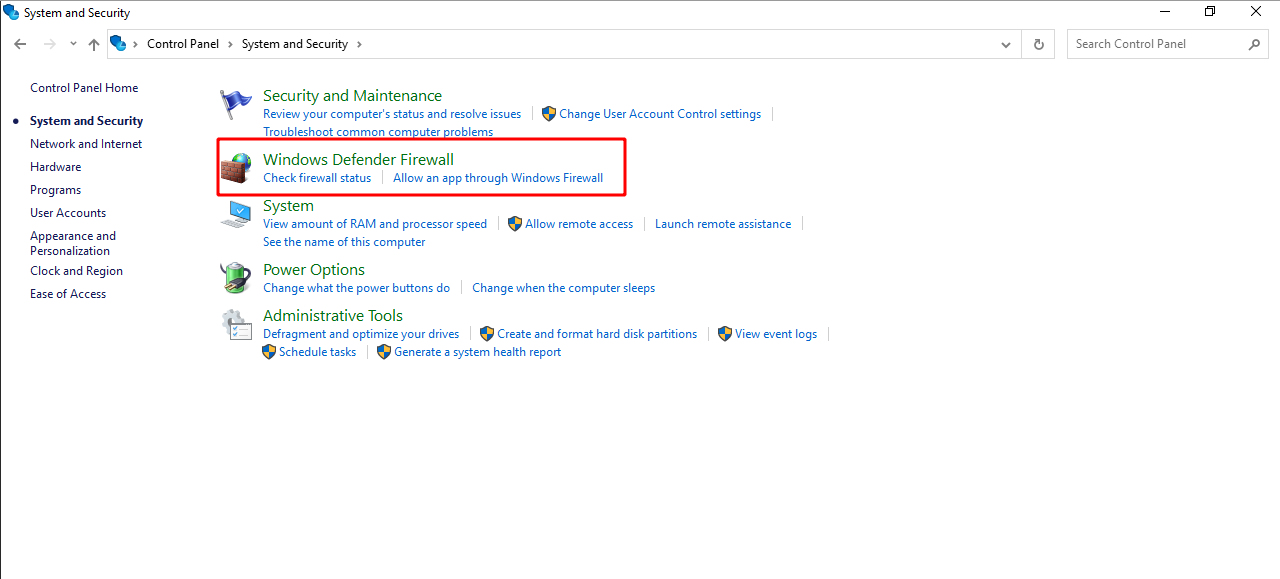Open Control Panel Home in sidebar
This screenshot has height=579, width=1280.
tap(84, 88)
